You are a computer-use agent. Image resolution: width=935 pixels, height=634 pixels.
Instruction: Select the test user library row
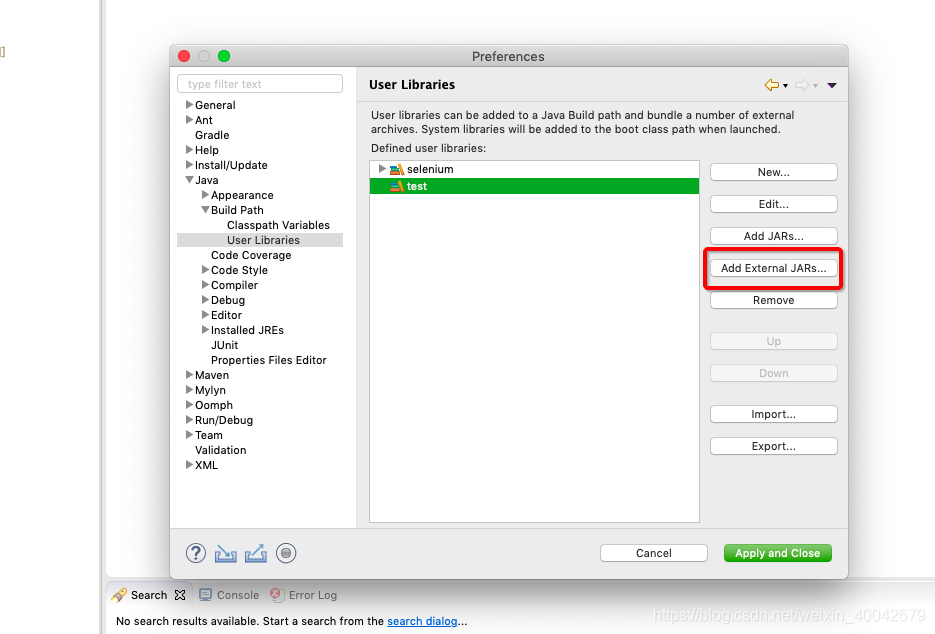pos(534,187)
